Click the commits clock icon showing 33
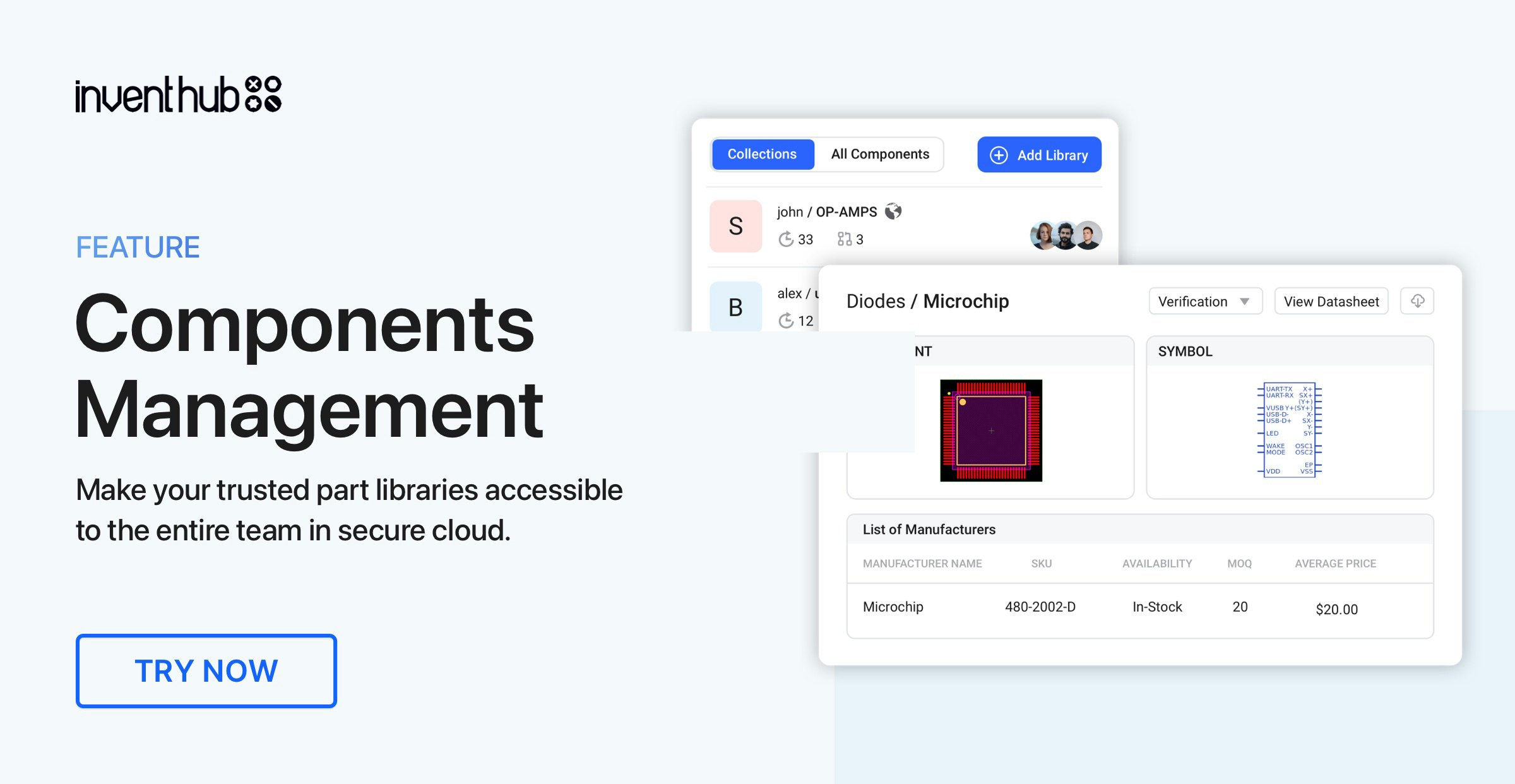 [x=786, y=239]
